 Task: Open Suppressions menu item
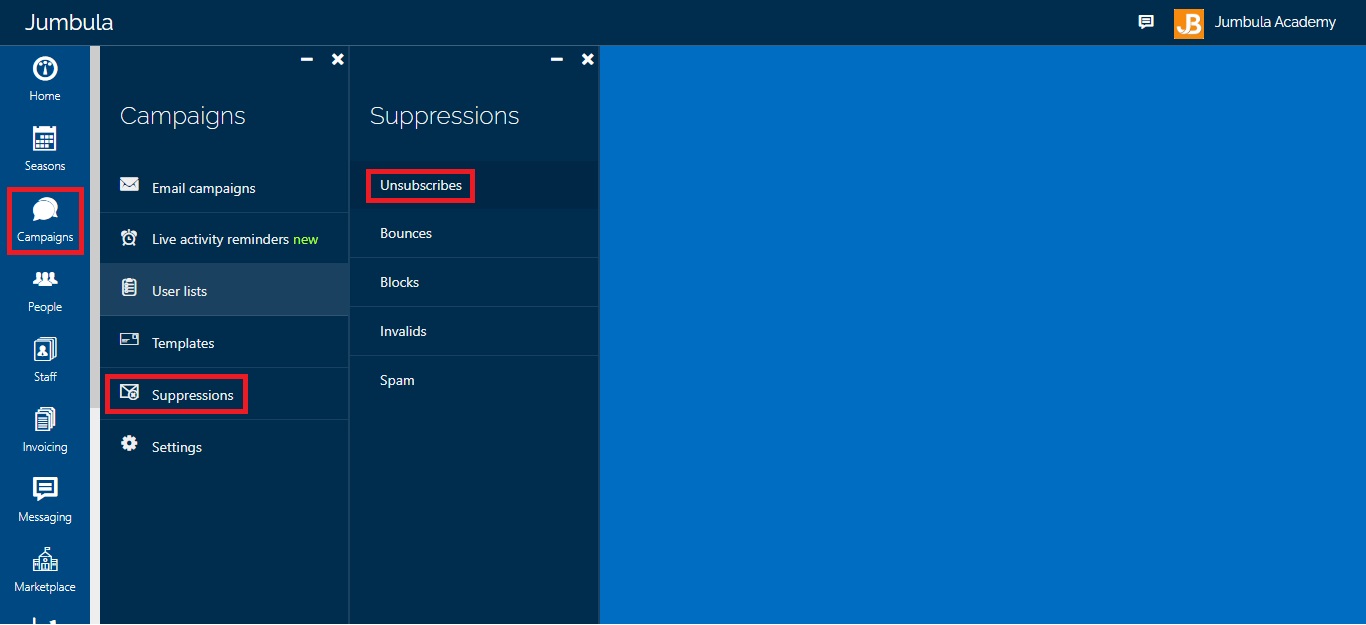224,395
